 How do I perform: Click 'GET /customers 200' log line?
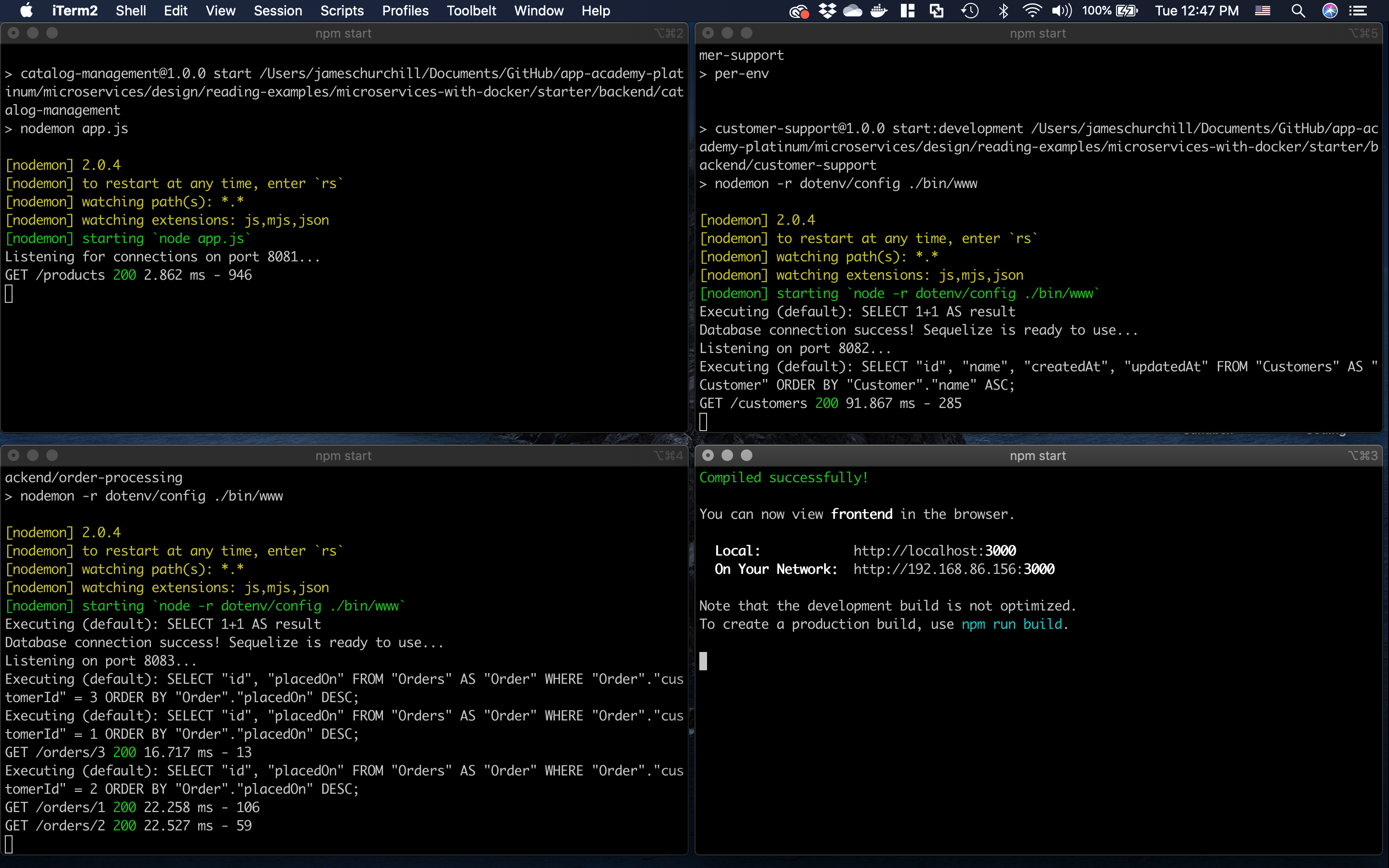pyautogui.click(x=830, y=403)
